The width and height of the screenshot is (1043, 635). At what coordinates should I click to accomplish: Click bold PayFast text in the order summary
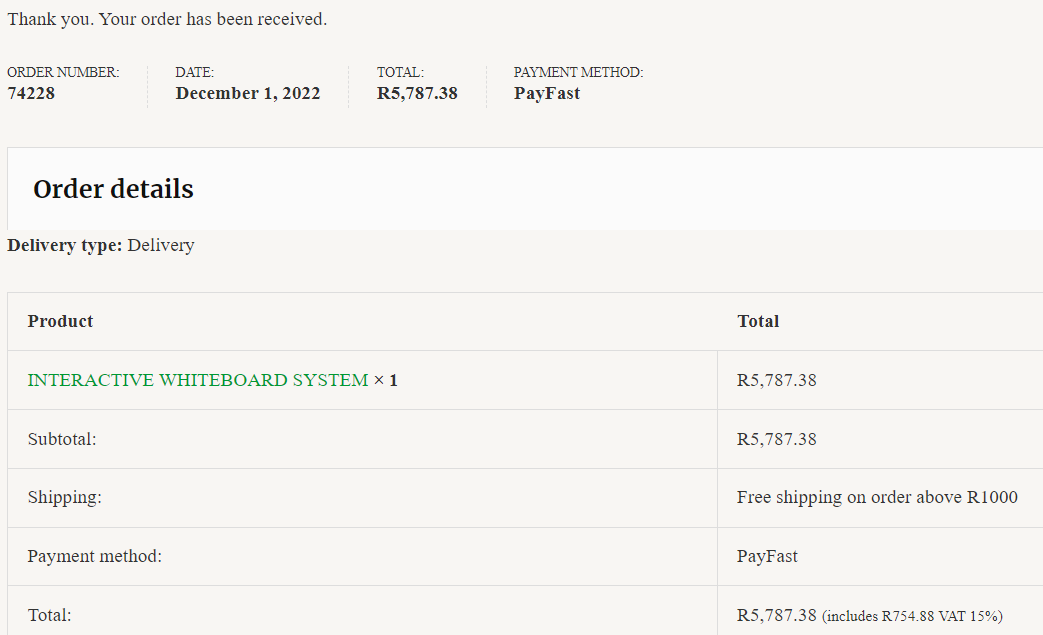547,93
